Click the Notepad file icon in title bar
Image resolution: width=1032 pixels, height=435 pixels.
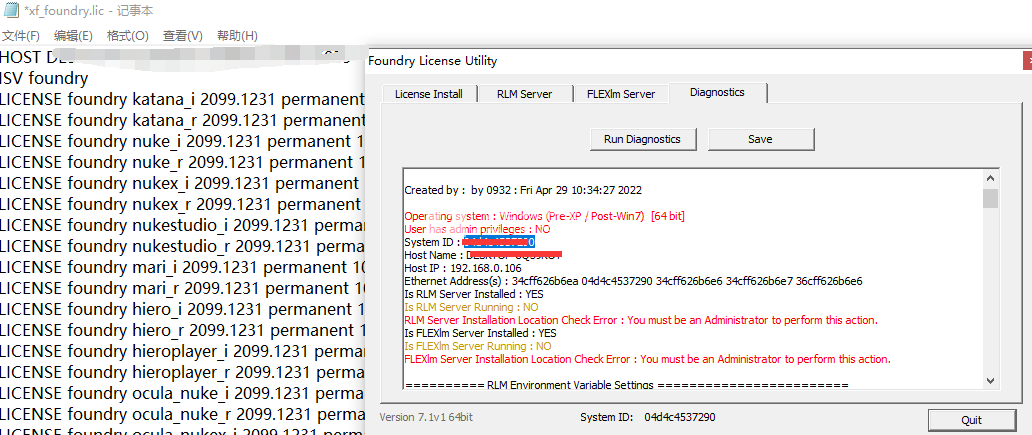(11, 11)
